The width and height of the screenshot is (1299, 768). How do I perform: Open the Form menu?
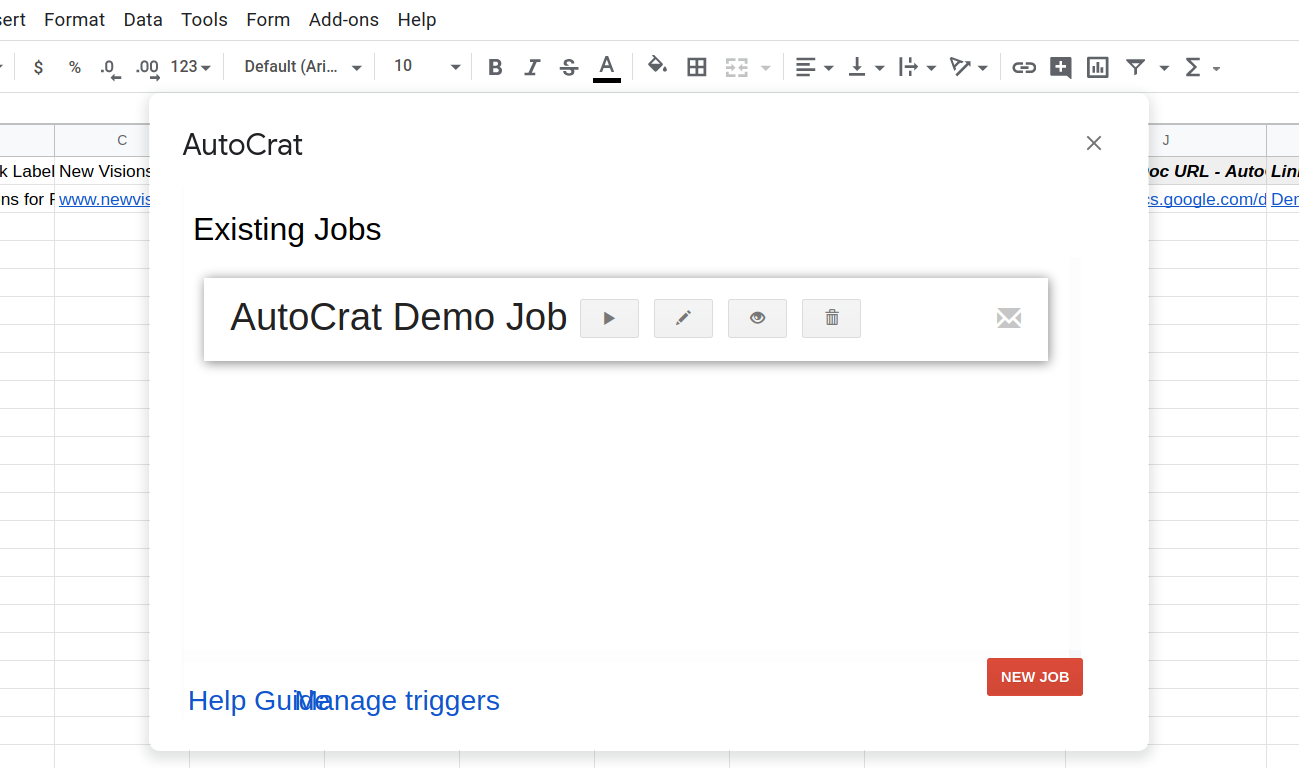[x=268, y=20]
